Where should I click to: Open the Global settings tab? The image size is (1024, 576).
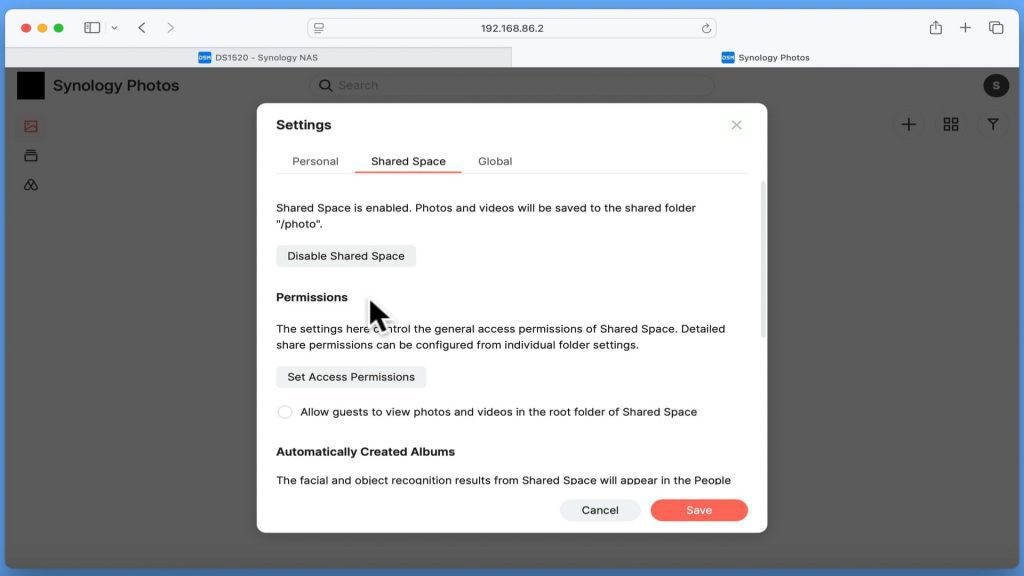[495, 161]
